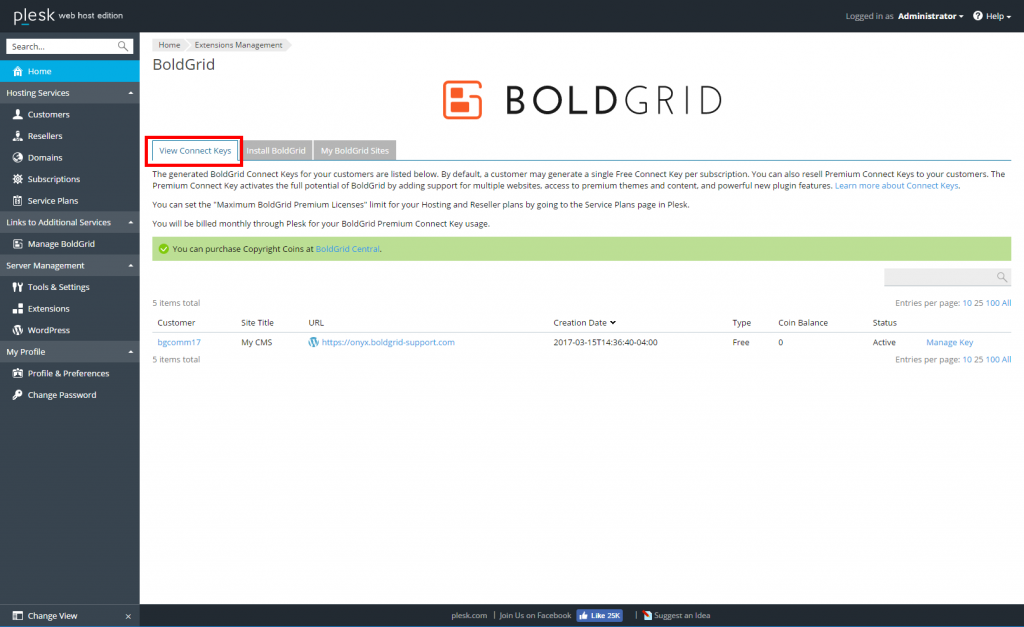Click the Customers person icon
This screenshot has width=1024, height=627.
pyautogui.click(x=18, y=114)
